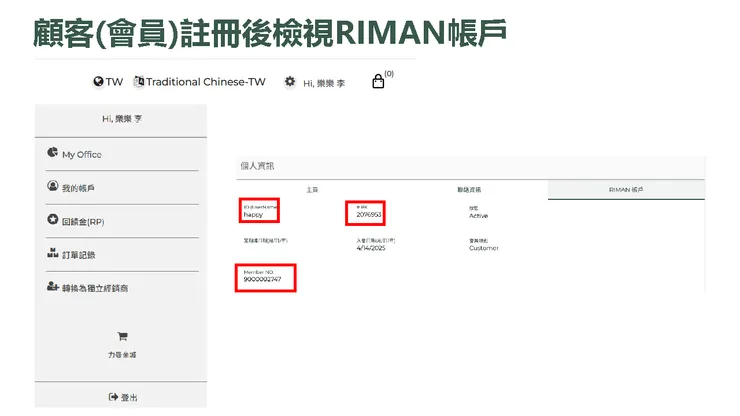Screen dimensions: 740x416
Task: Click the 'Hi, 樂樂 李' greeting in top bar
Action: pyautogui.click(x=324, y=84)
